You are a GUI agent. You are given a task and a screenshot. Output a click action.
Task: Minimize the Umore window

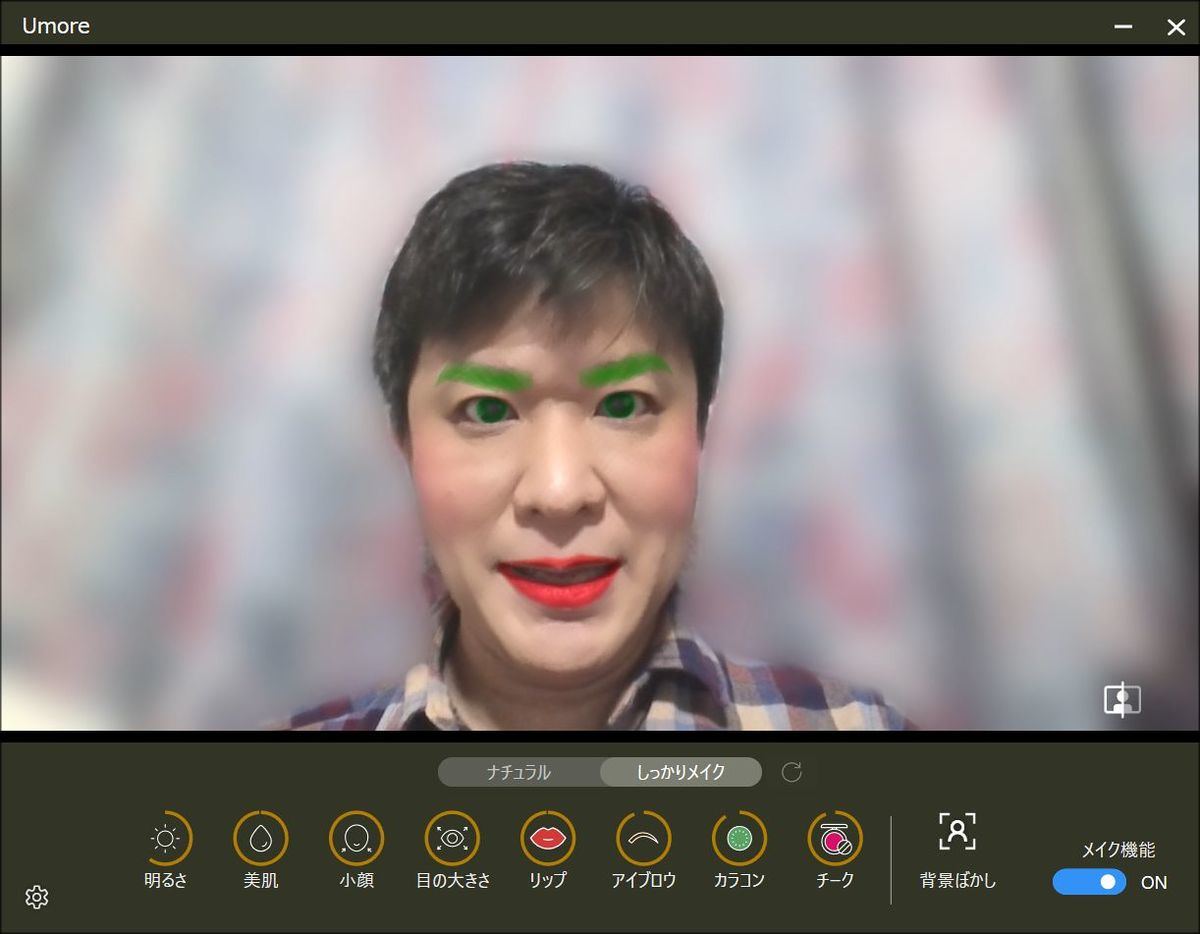1124,27
